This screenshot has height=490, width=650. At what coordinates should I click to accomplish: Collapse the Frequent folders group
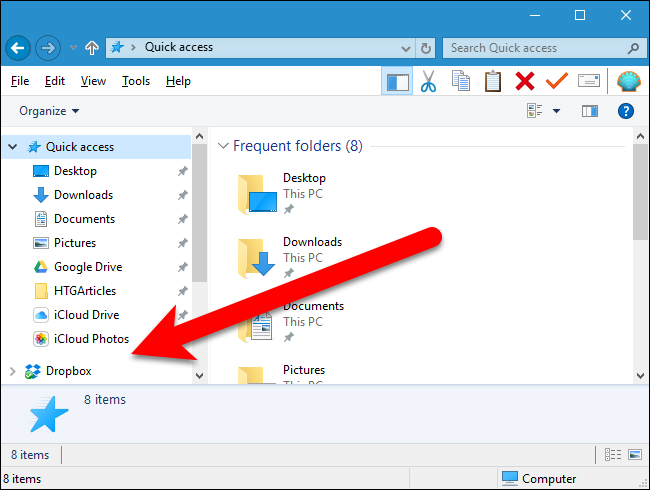point(223,146)
